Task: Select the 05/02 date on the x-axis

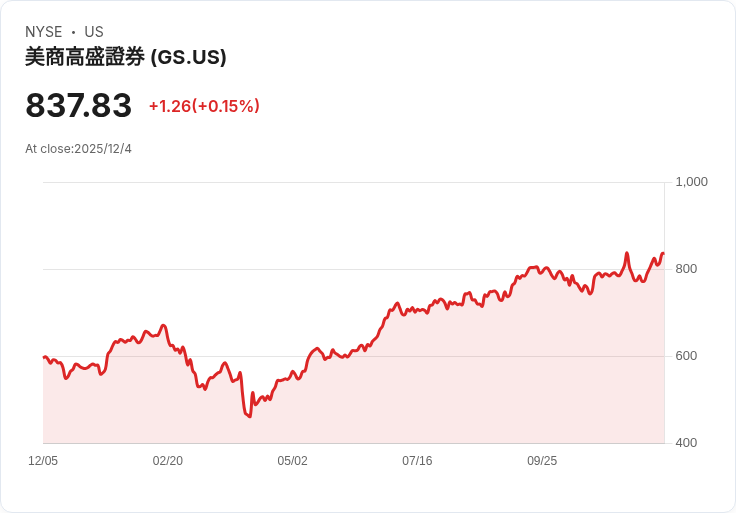Action: coord(292,461)
